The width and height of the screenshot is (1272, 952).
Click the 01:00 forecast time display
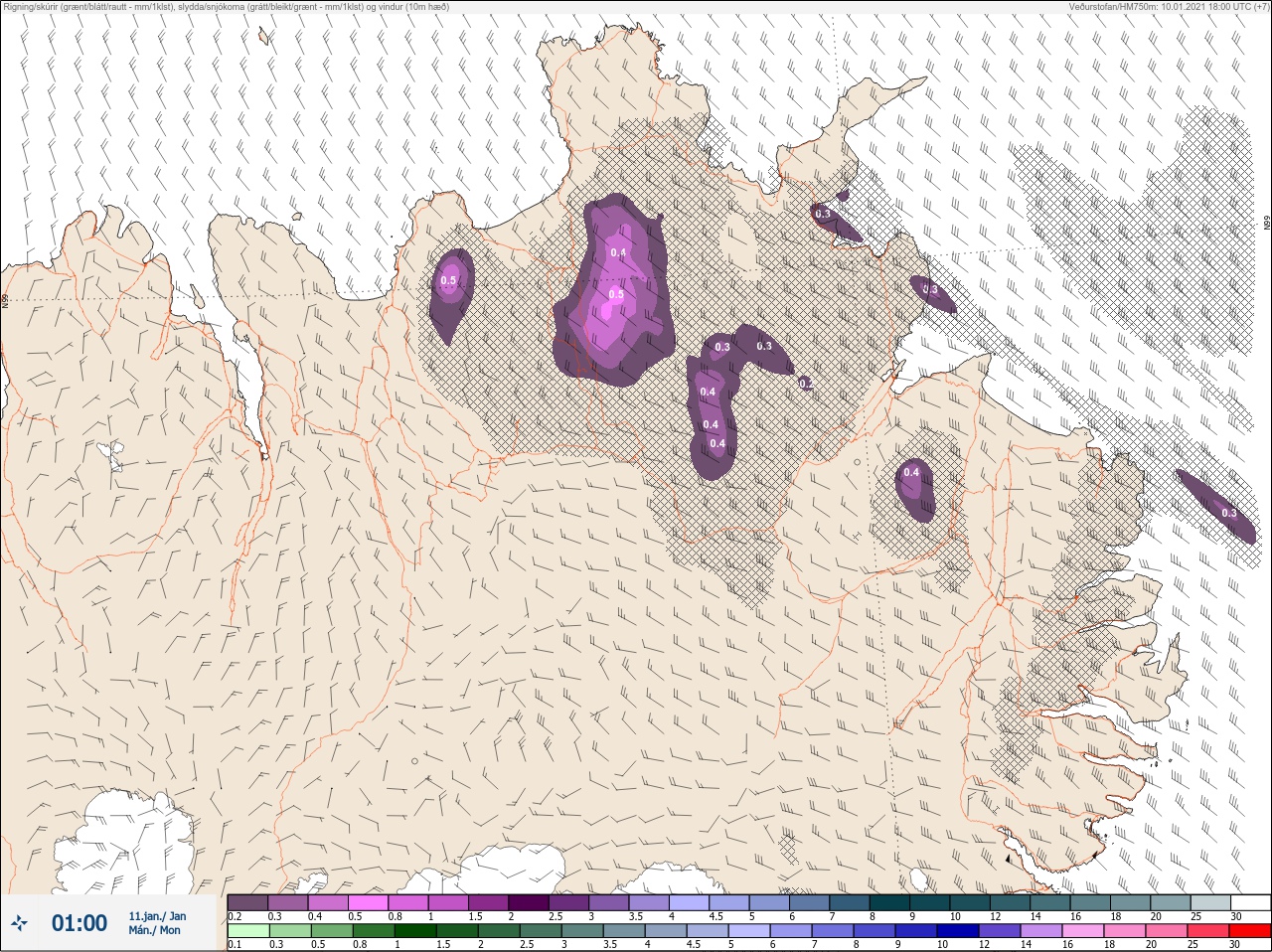pos(79,923)
